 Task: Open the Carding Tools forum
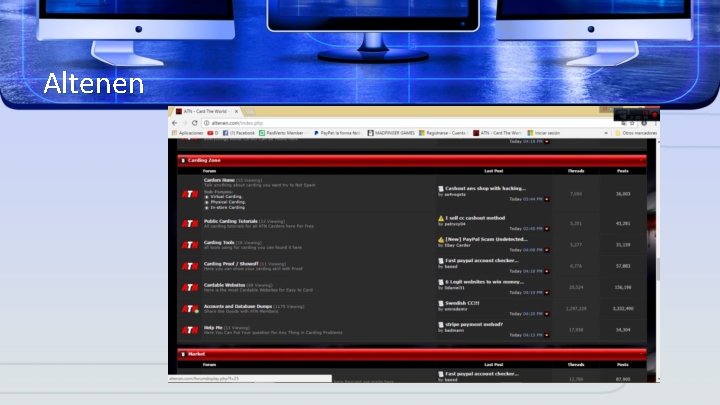point(219,242)
